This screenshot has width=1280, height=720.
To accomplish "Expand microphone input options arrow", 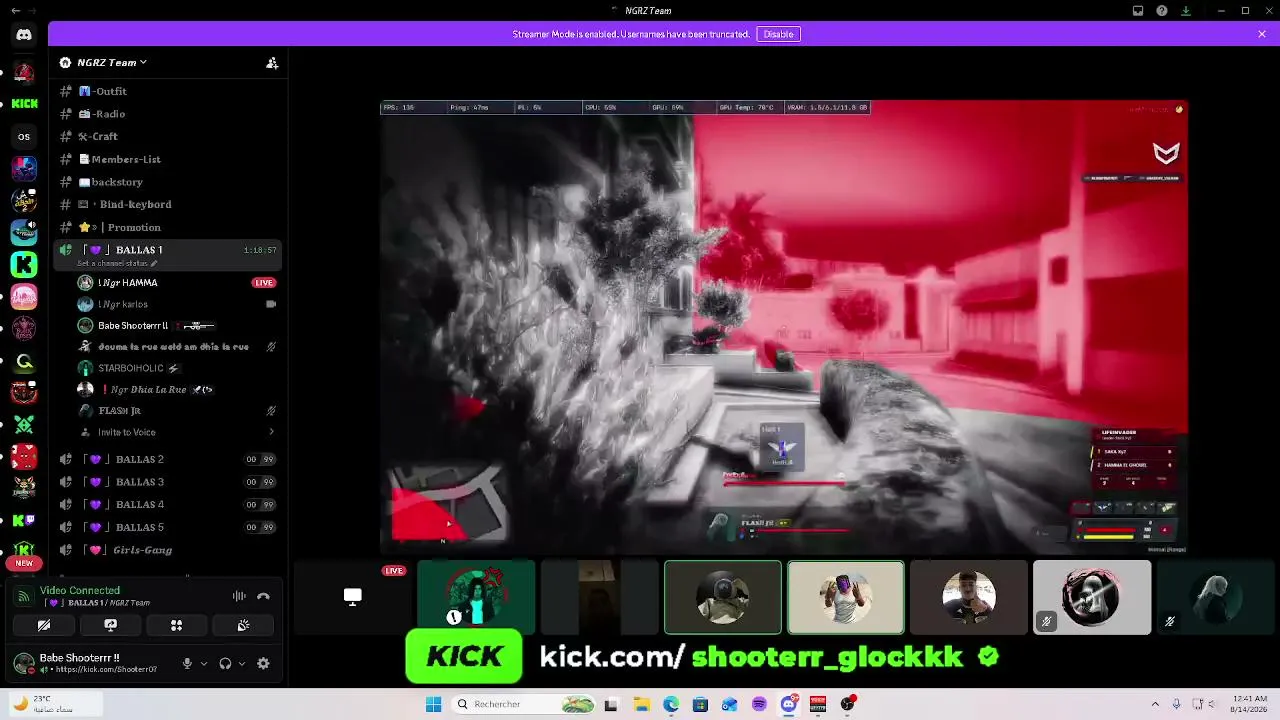I will tap(204, 663).
